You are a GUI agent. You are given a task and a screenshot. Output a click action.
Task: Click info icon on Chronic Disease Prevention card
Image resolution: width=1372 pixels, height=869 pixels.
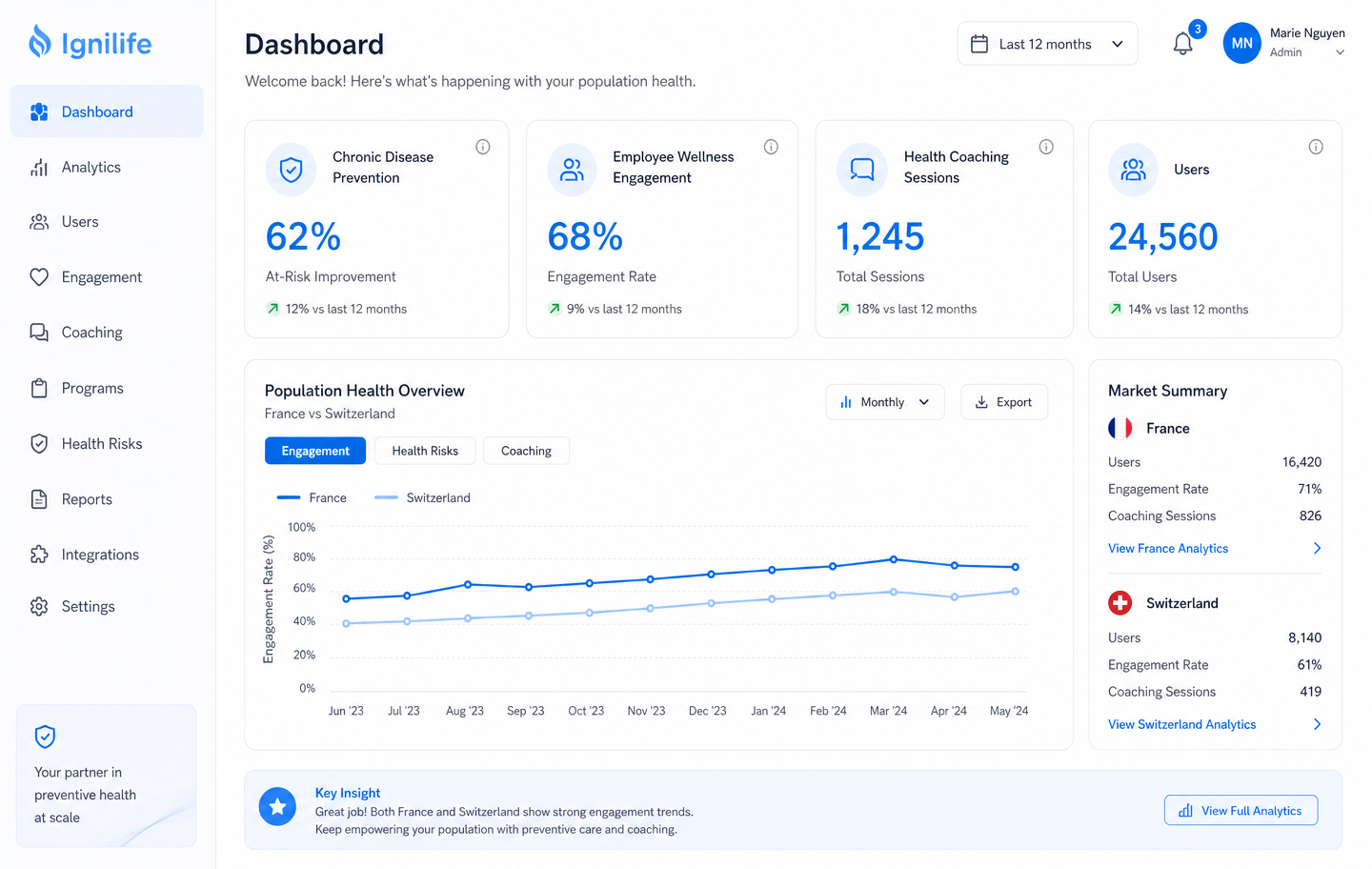[483, 147]
